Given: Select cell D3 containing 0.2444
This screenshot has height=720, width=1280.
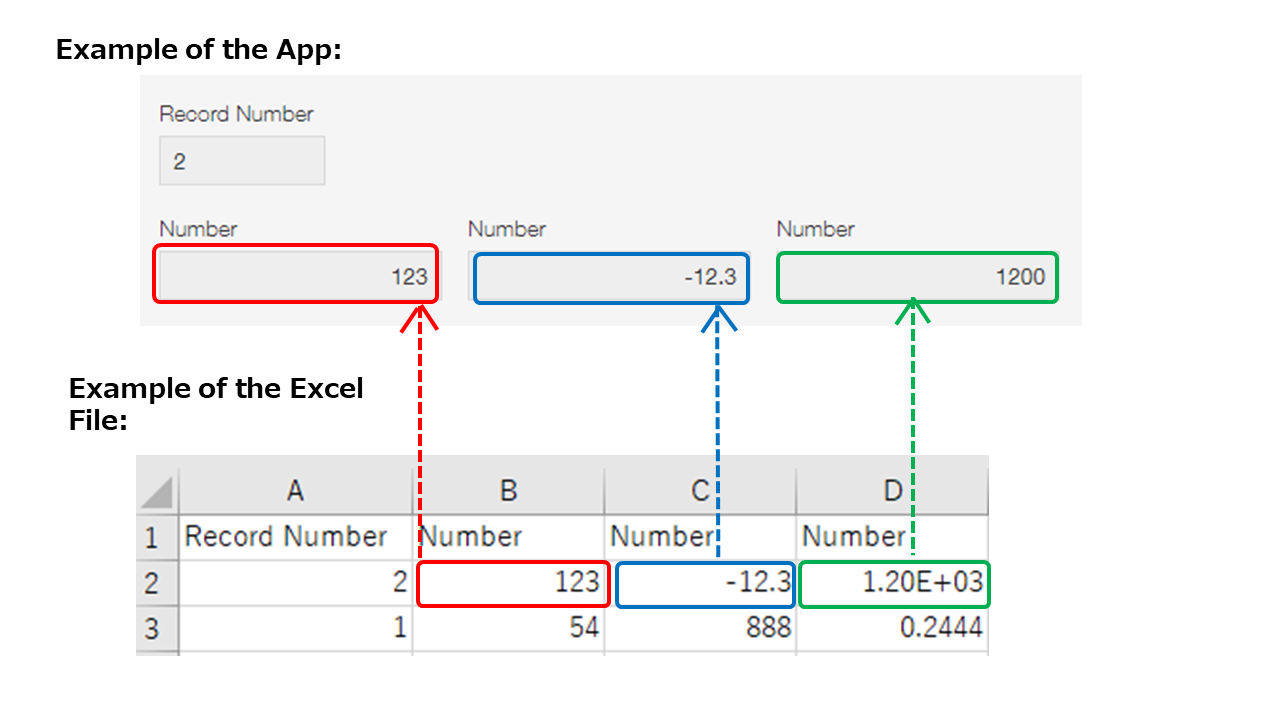Looking at the screenshot, I should [891, 628].
